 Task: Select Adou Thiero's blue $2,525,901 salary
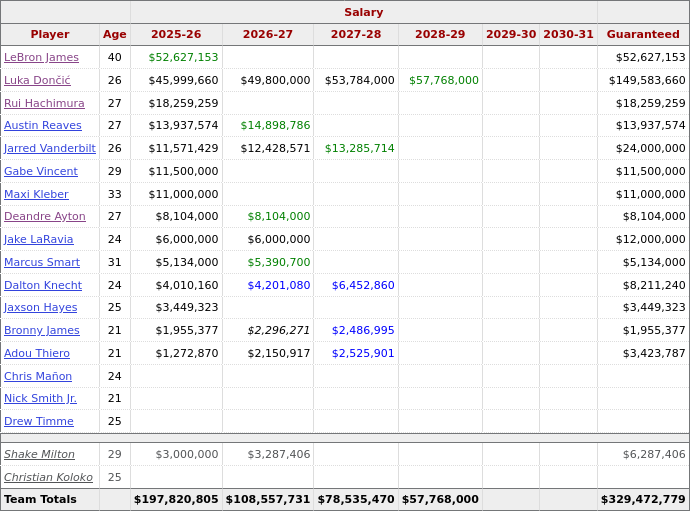(x=363, y=353)
